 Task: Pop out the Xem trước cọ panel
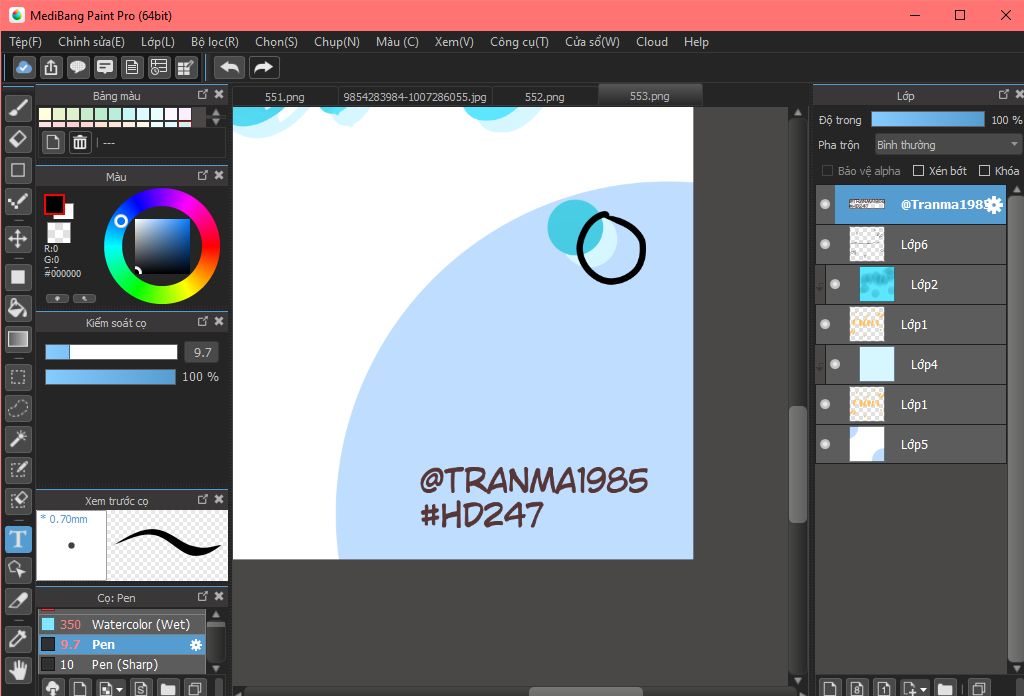(202, 499)
